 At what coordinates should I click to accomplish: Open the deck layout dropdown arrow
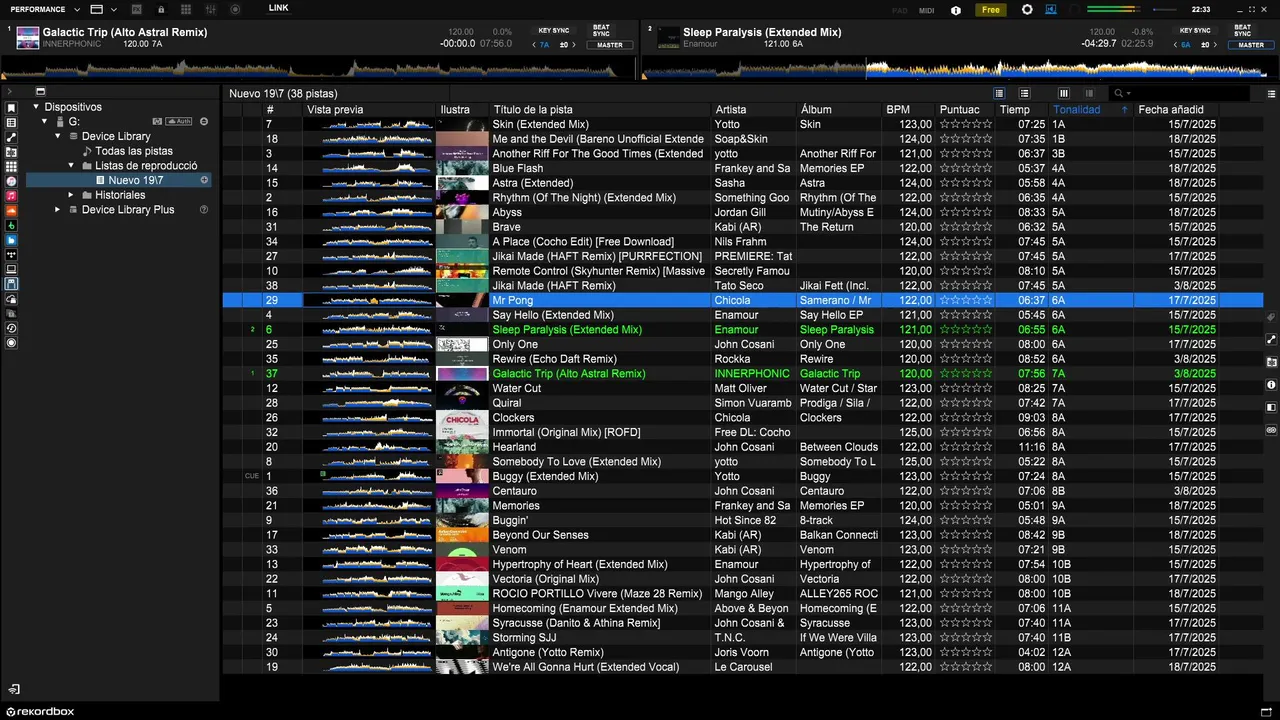[114, 9]
